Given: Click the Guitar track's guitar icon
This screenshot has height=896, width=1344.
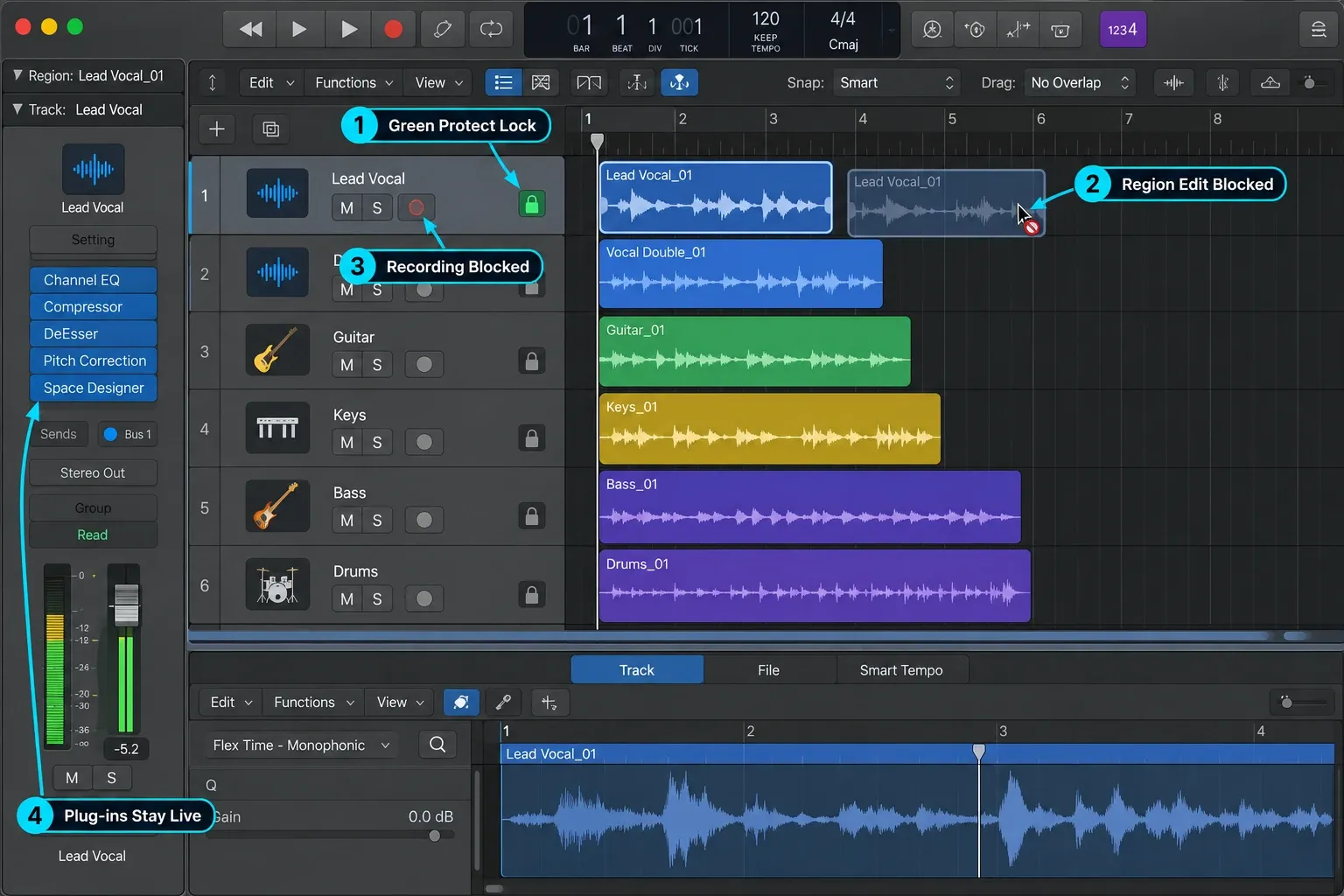Looking at the screenshot, I should [277, 350].
